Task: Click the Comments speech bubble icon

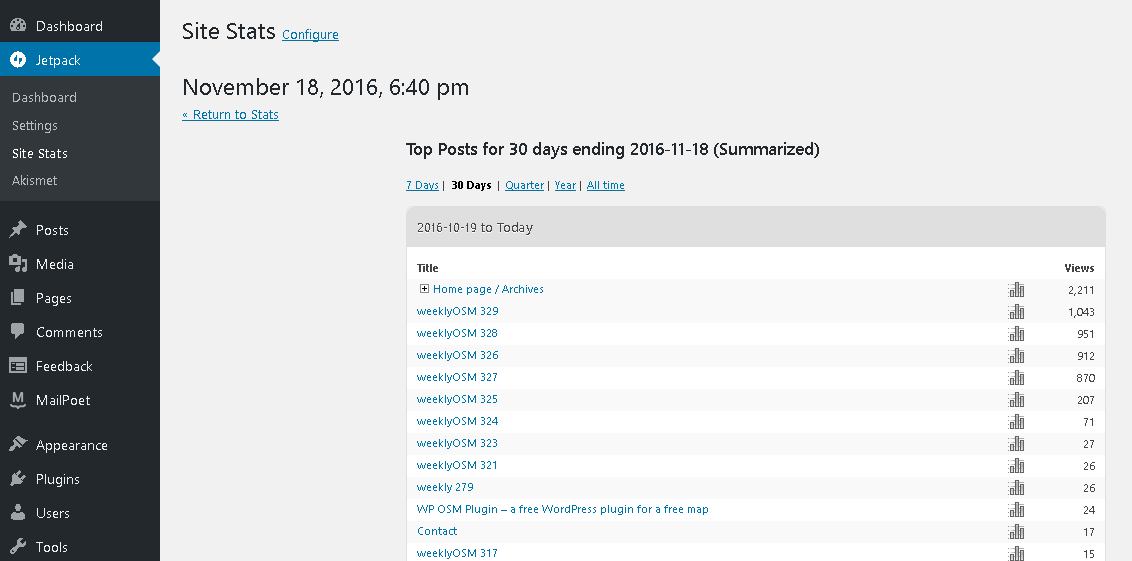Action: pyautogui.click(x=18, y=331)
